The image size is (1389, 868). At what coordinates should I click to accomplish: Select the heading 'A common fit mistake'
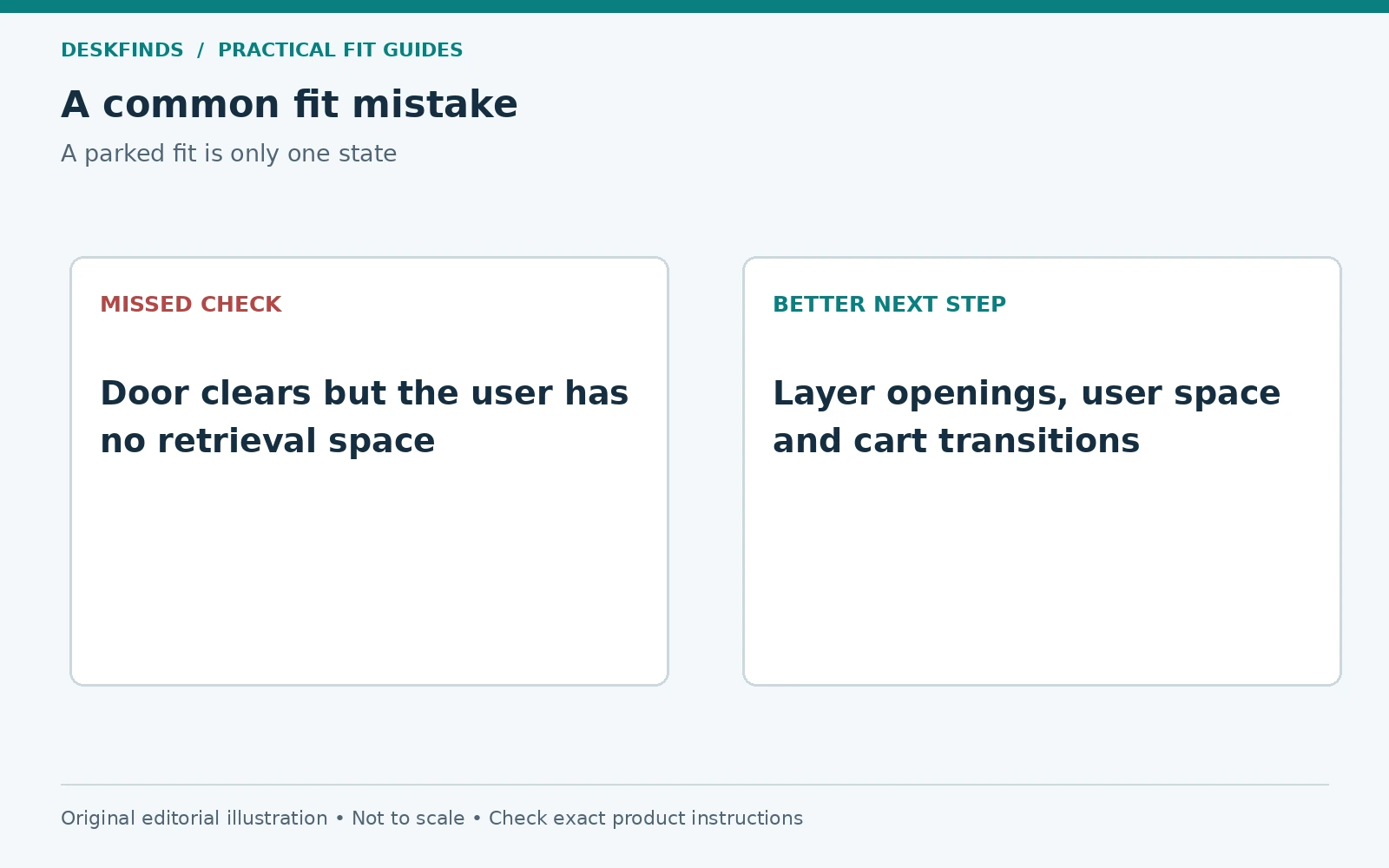click(x=289, y=104)
